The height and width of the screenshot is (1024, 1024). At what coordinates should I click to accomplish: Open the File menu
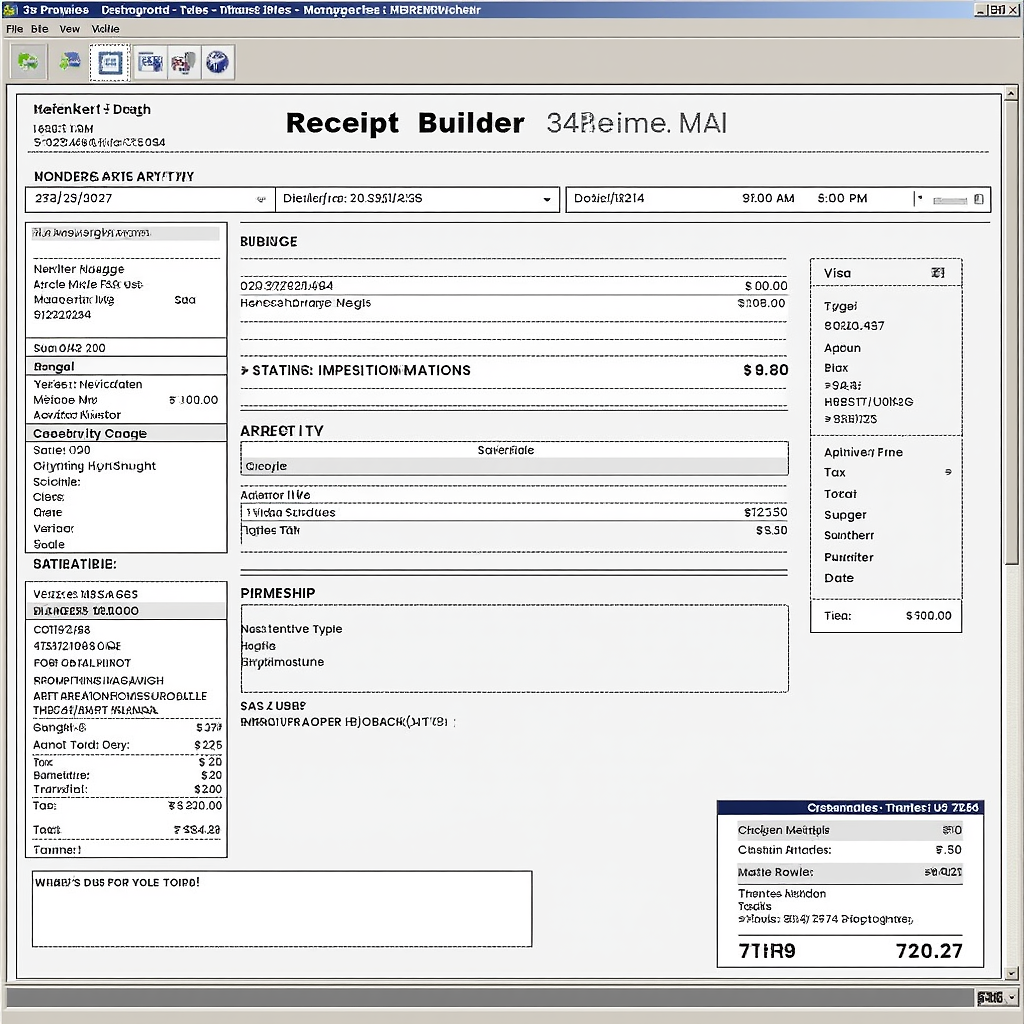pyautogui.click(x=14, y=29)
